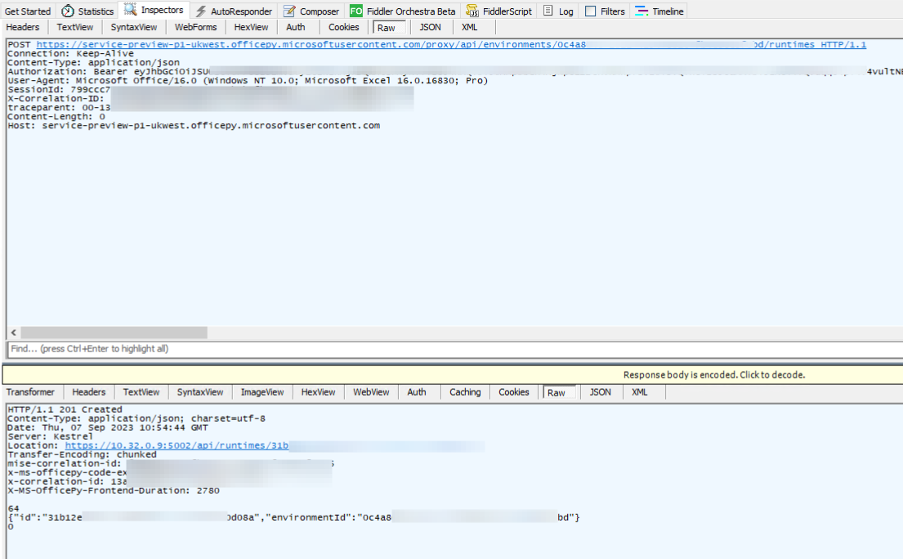
Task: Select response SyntaxView inspector tab
Action: (x=200, y=392)
